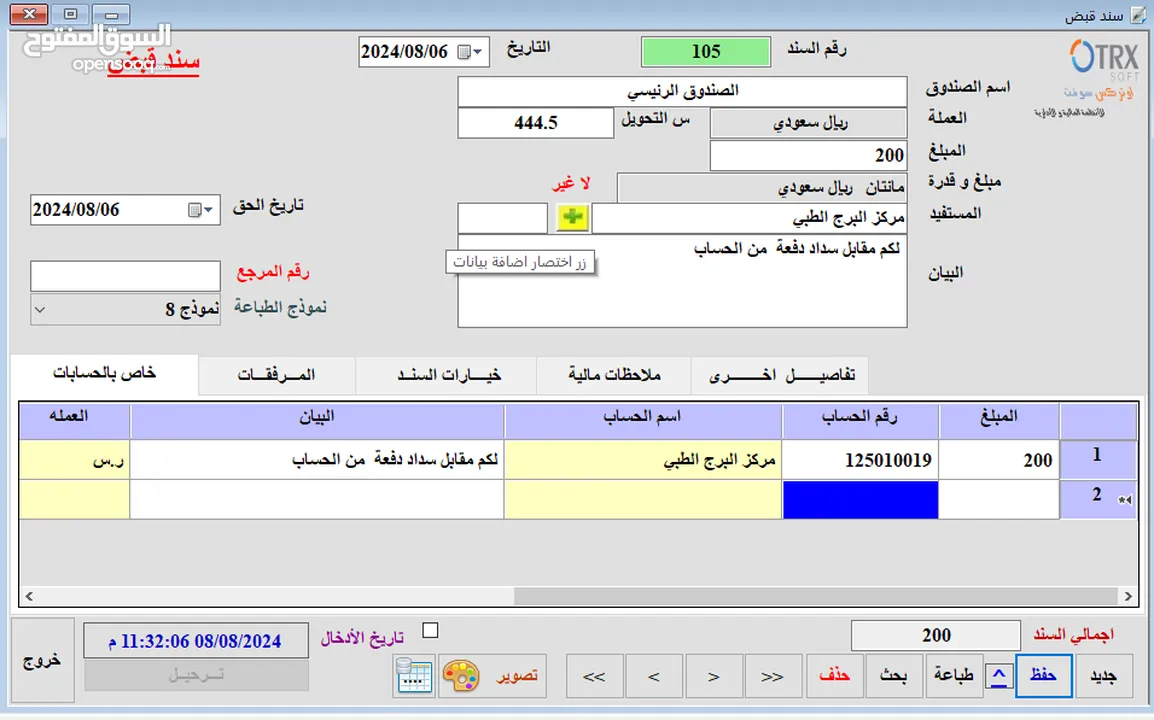Click the up-arrow button beside طباعة

[999, 676]
